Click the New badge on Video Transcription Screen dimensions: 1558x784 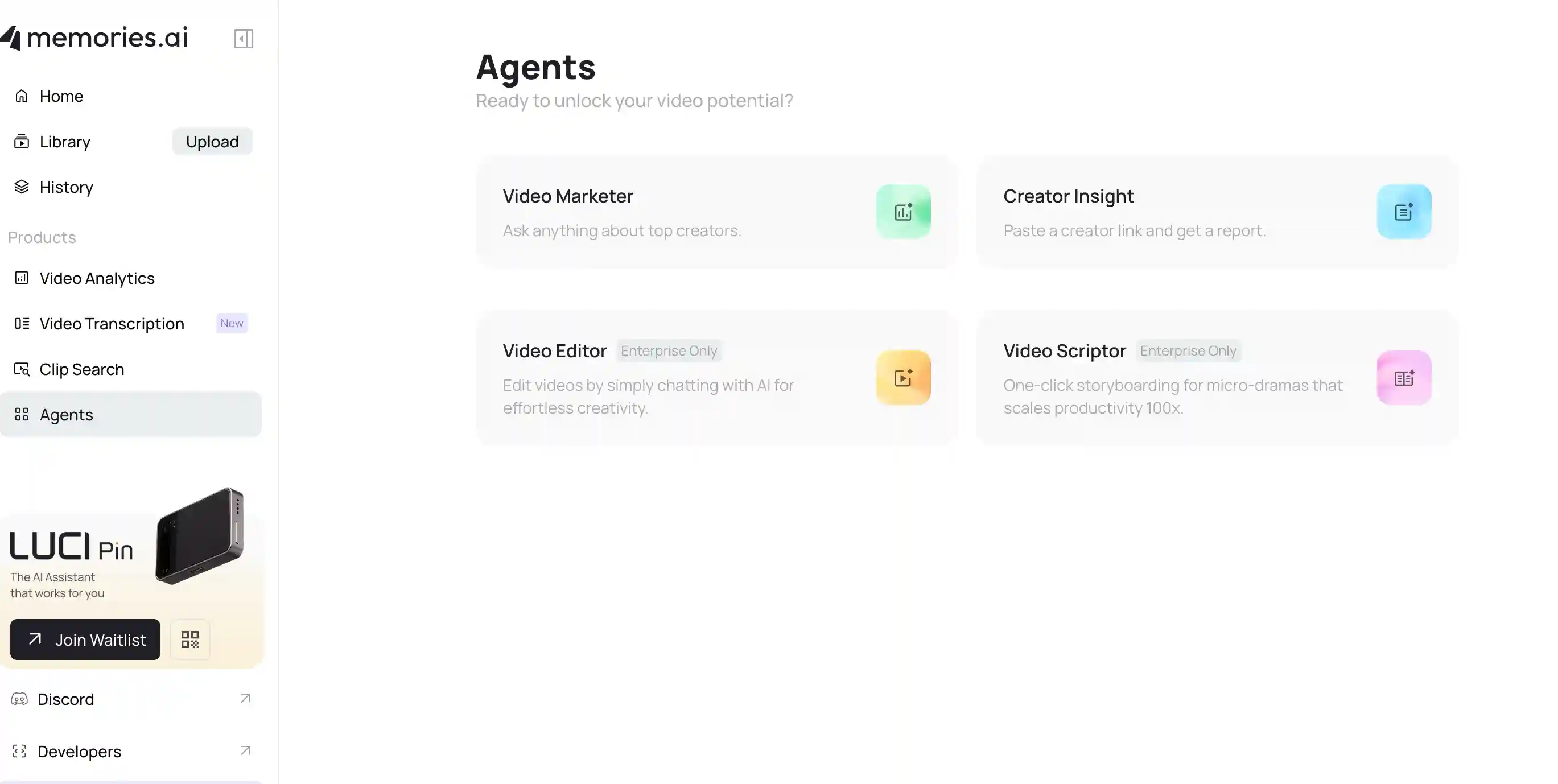(232, 323)
